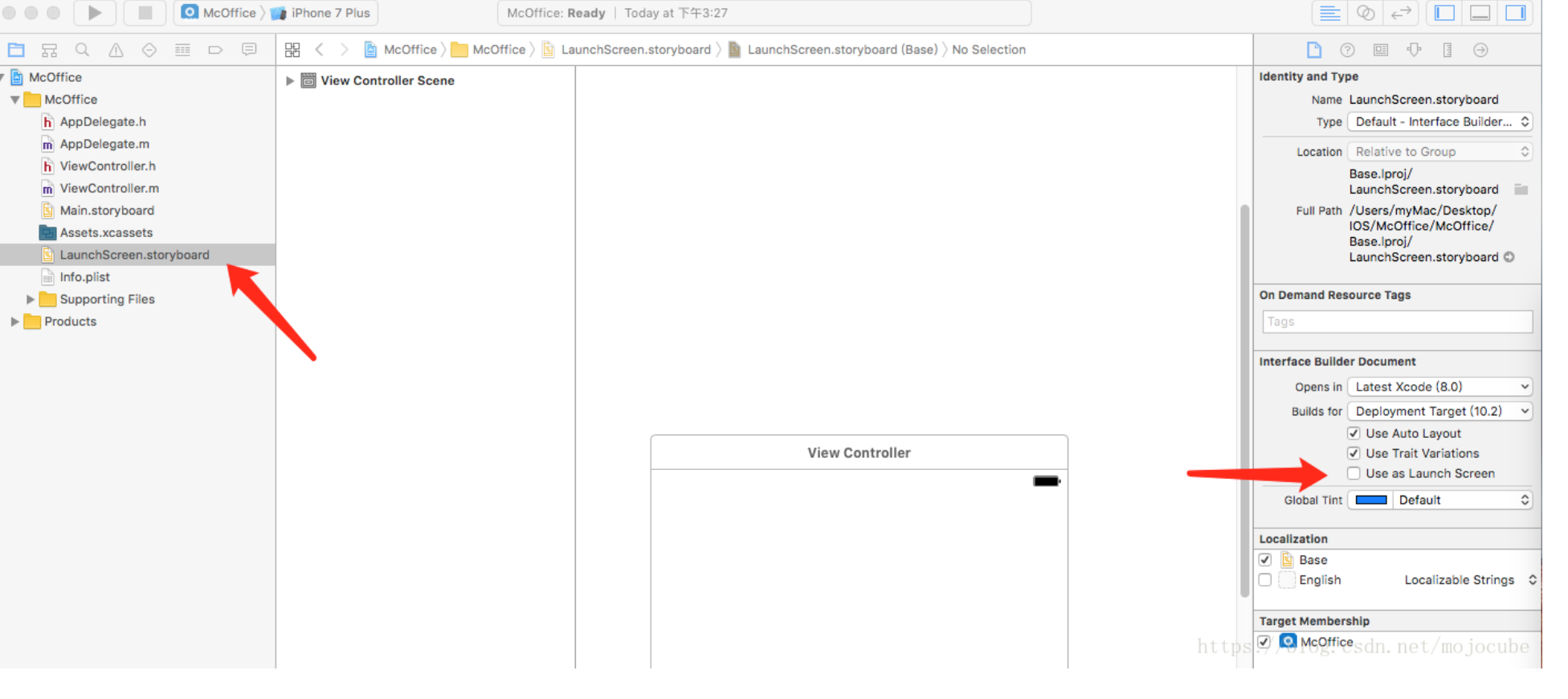Screen dimensions: 1568x699
Task: Show the assistant editor
Action: tap(1366, 13)
